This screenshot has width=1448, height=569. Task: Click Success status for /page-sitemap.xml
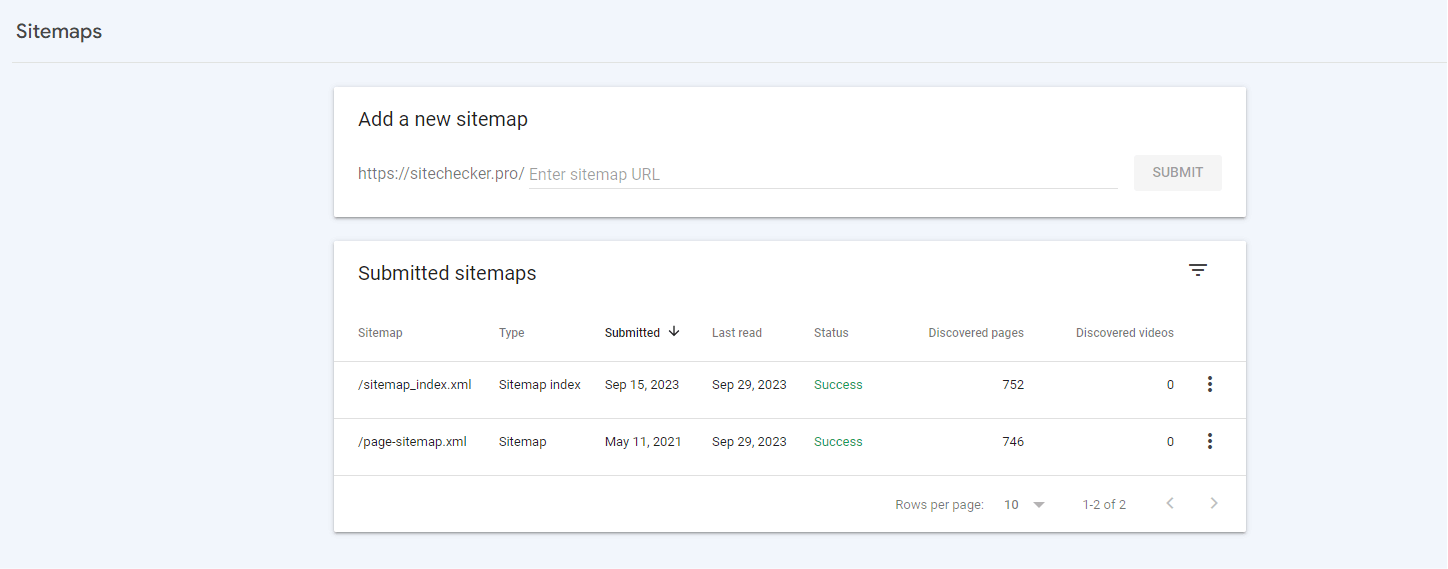tap(838, 442)
